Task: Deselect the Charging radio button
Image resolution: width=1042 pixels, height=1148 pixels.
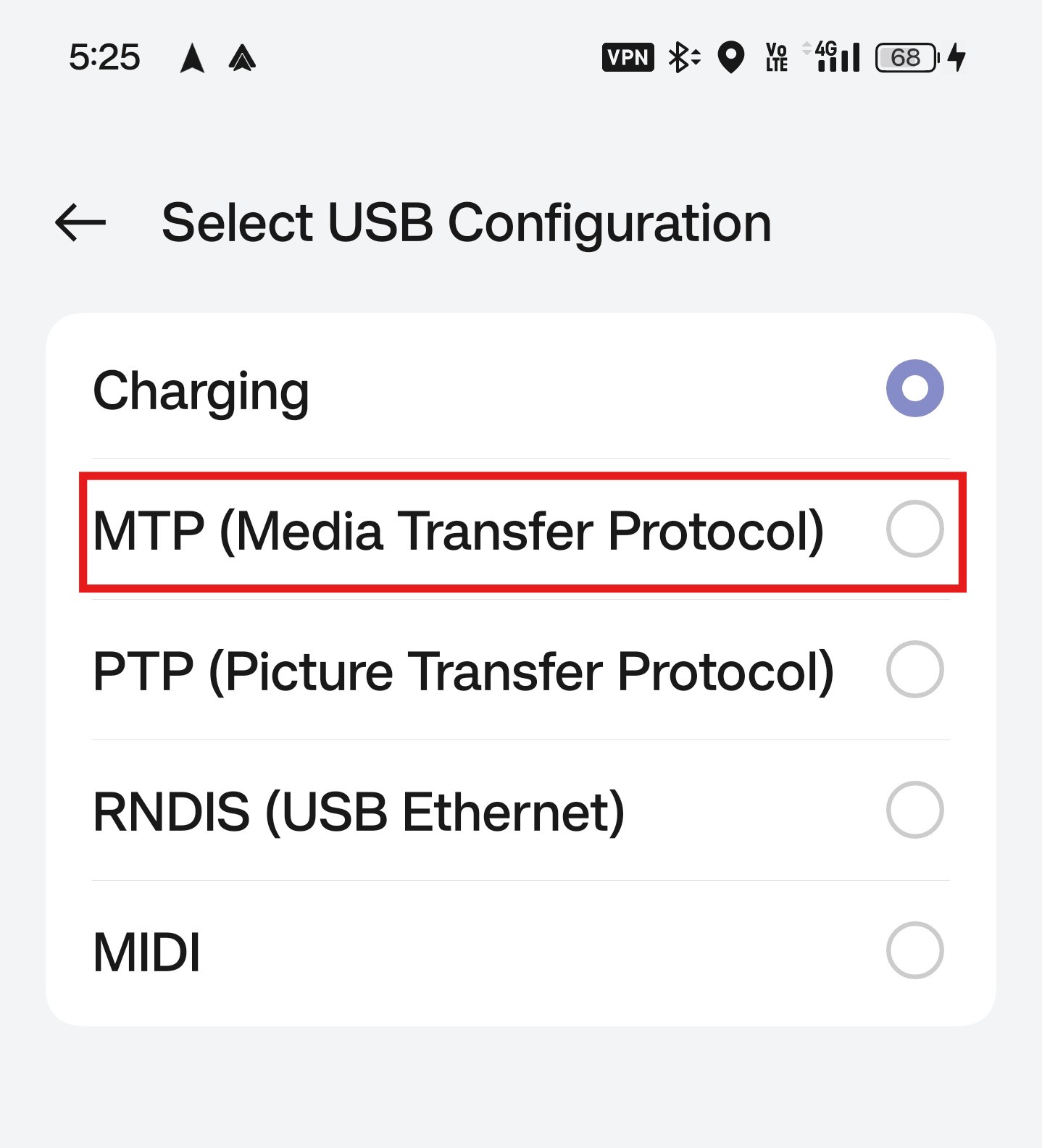Action: click(915, 389)
